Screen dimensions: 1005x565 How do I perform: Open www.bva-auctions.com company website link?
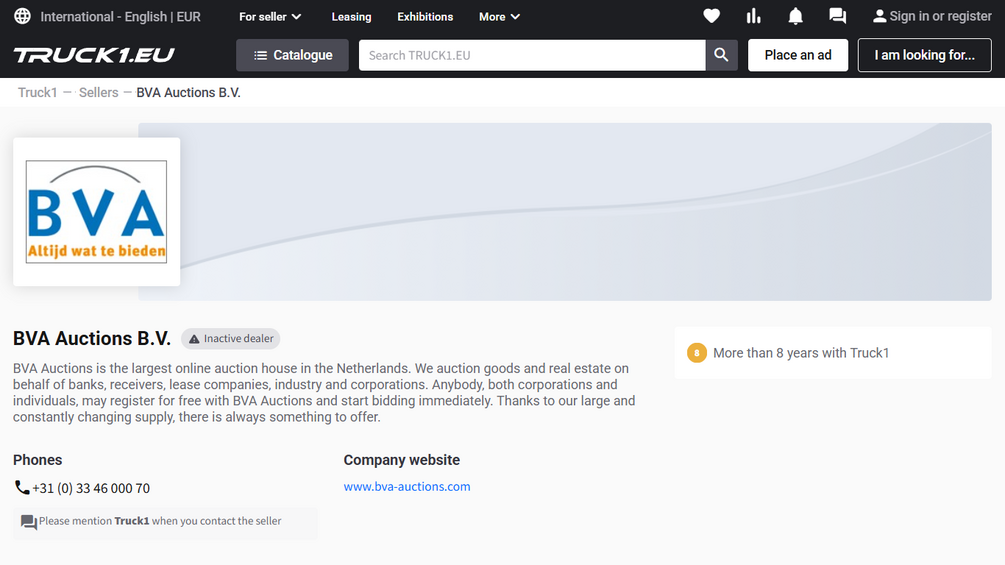pos(407,486)
